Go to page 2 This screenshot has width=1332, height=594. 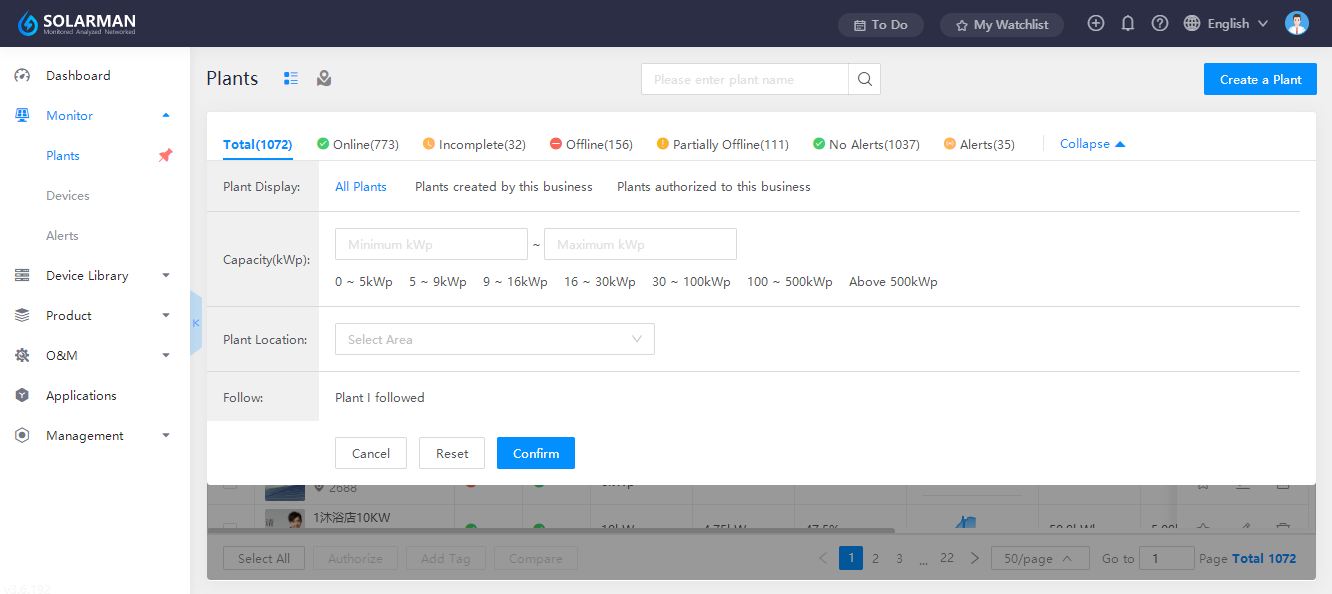[x=875, y=558]
